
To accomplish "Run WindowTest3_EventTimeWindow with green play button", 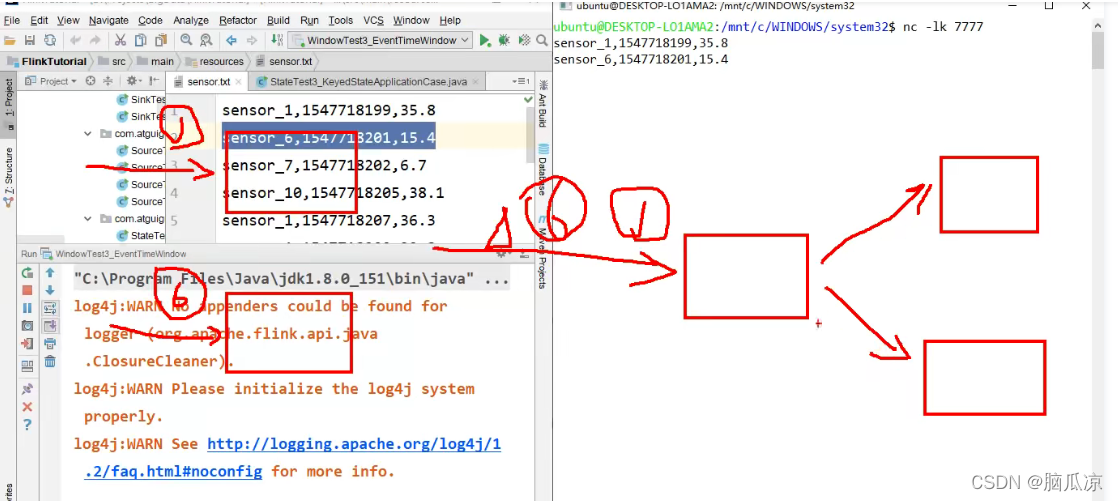I will coord(485,41).
